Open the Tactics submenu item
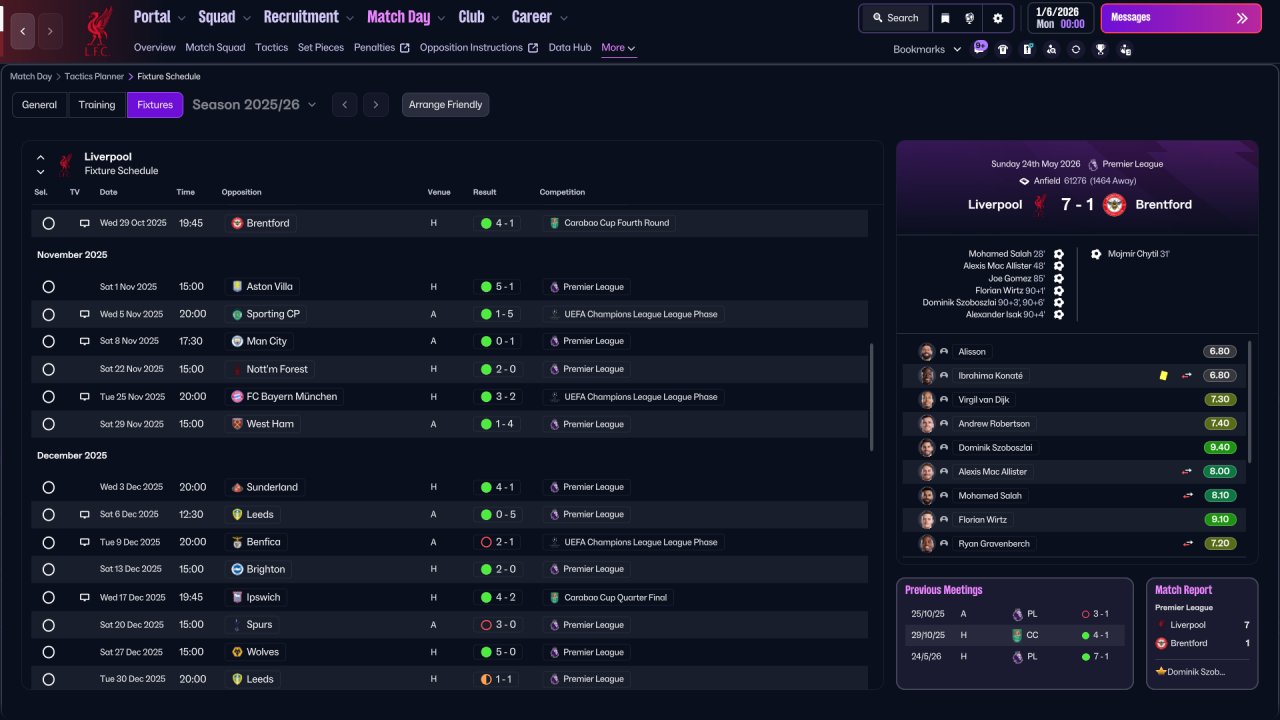This screenshot has width=1280, height=720. 271,48
